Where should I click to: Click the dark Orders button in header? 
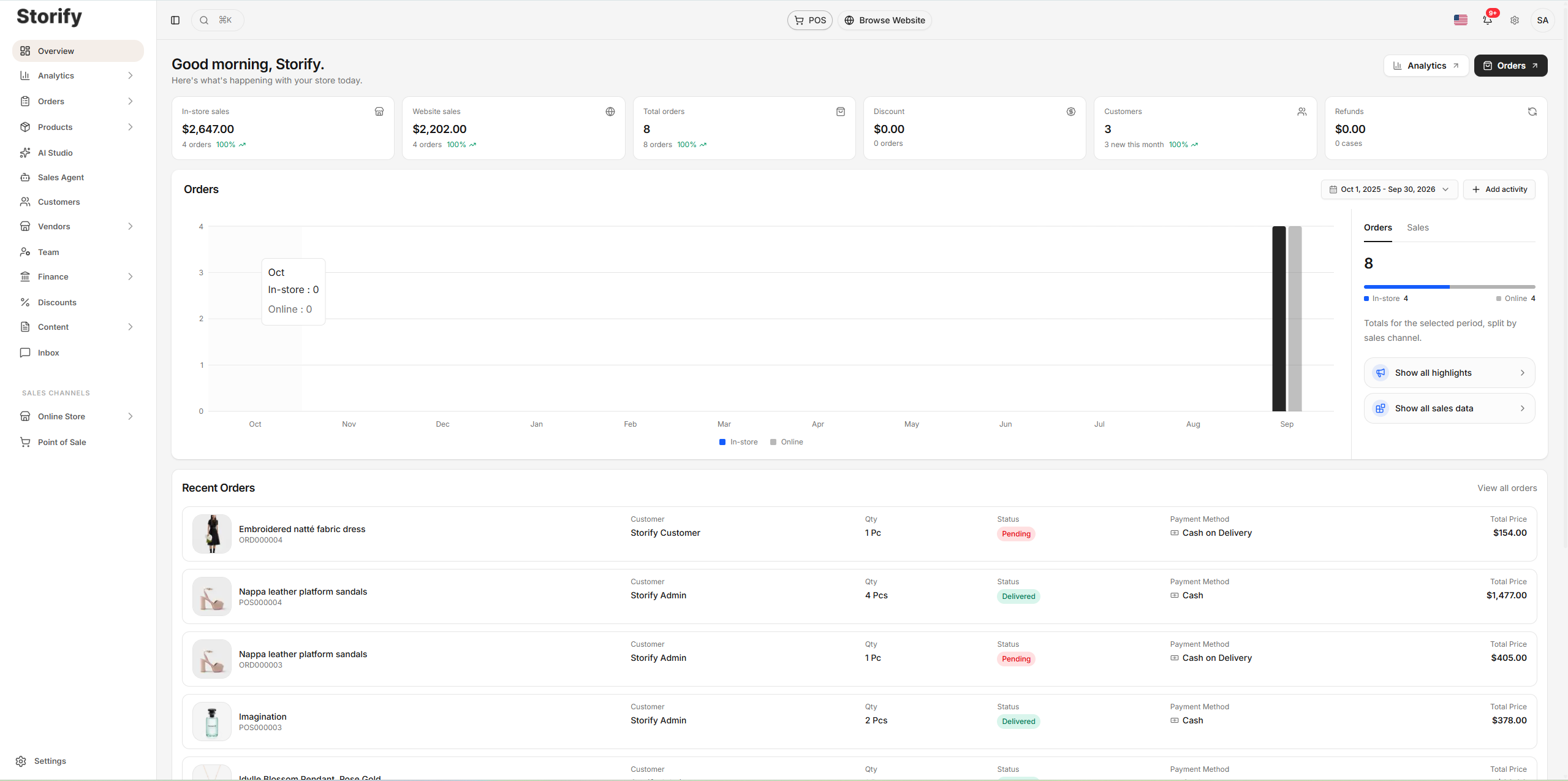tap(1511, 66)
